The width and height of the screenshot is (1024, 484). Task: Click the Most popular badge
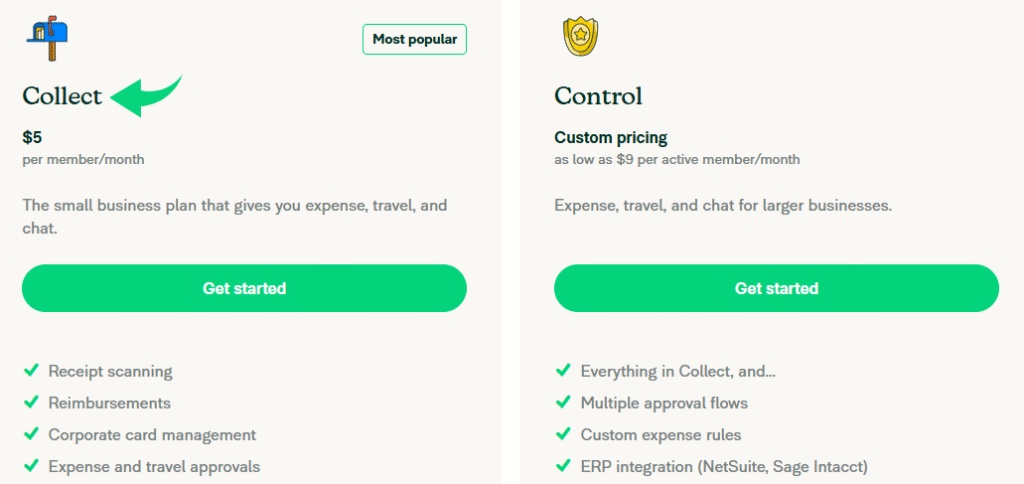click(x=414, y=40)
